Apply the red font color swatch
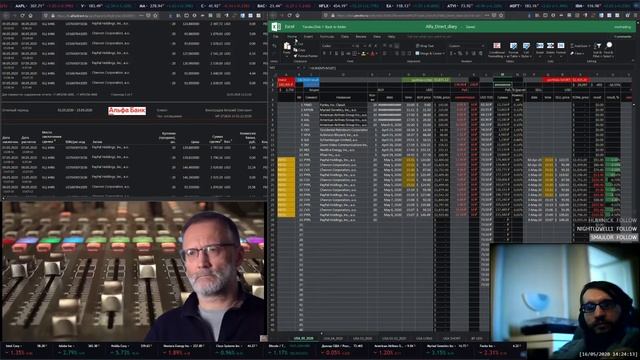The height and width of the screenshot is (360, 640). point(372,53)
